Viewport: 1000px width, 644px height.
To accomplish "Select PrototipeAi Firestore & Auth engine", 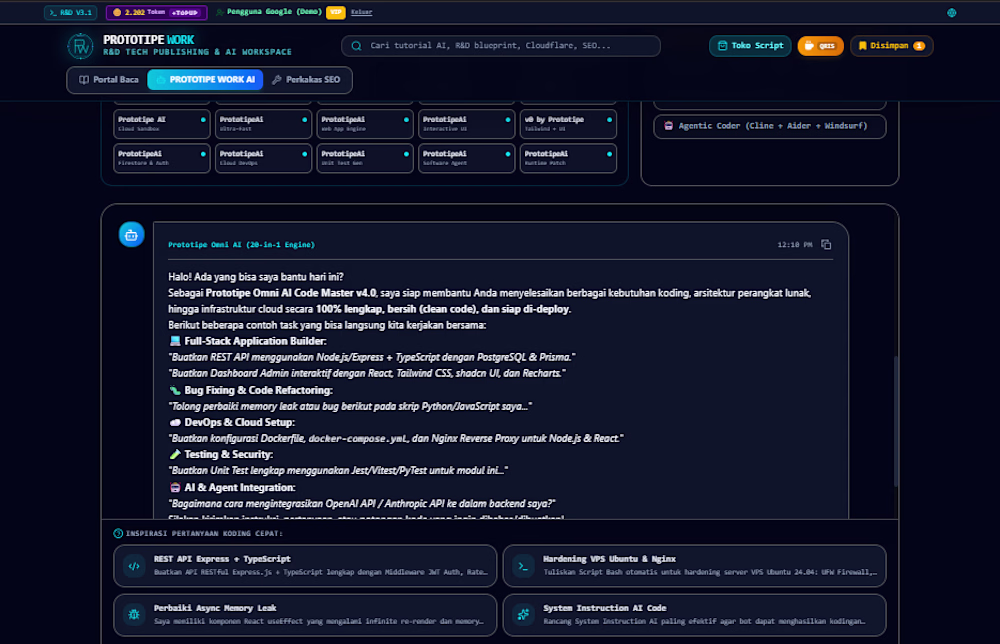I will point(162,158).
